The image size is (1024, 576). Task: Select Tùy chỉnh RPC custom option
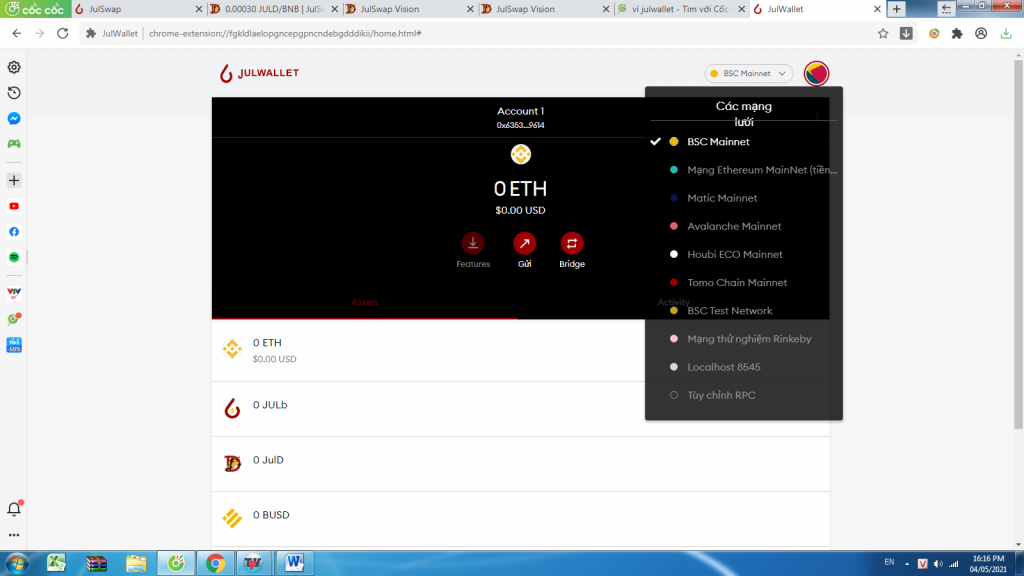pos(721,395)
